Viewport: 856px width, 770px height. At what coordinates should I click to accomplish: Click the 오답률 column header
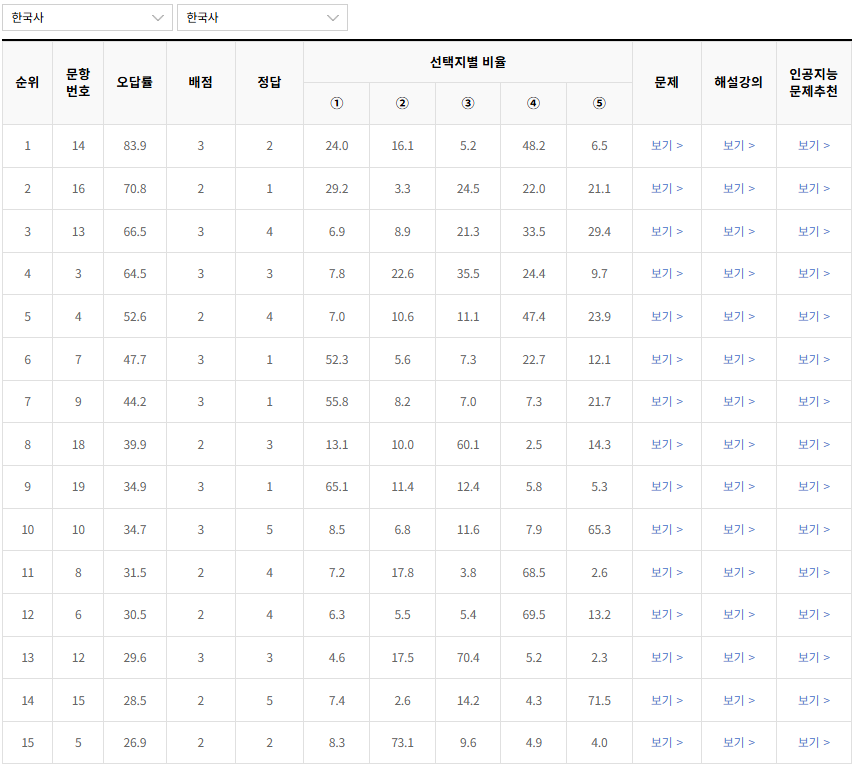(x=133, y=82)
